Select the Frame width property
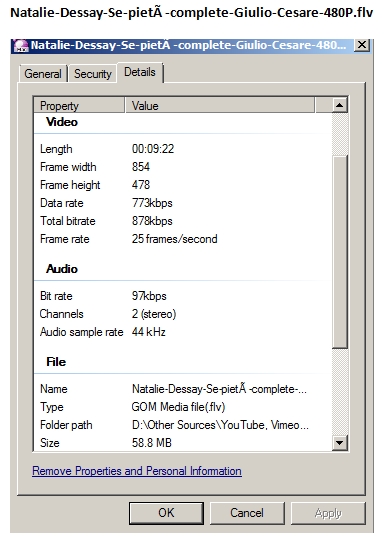 [x=68, y=167]
